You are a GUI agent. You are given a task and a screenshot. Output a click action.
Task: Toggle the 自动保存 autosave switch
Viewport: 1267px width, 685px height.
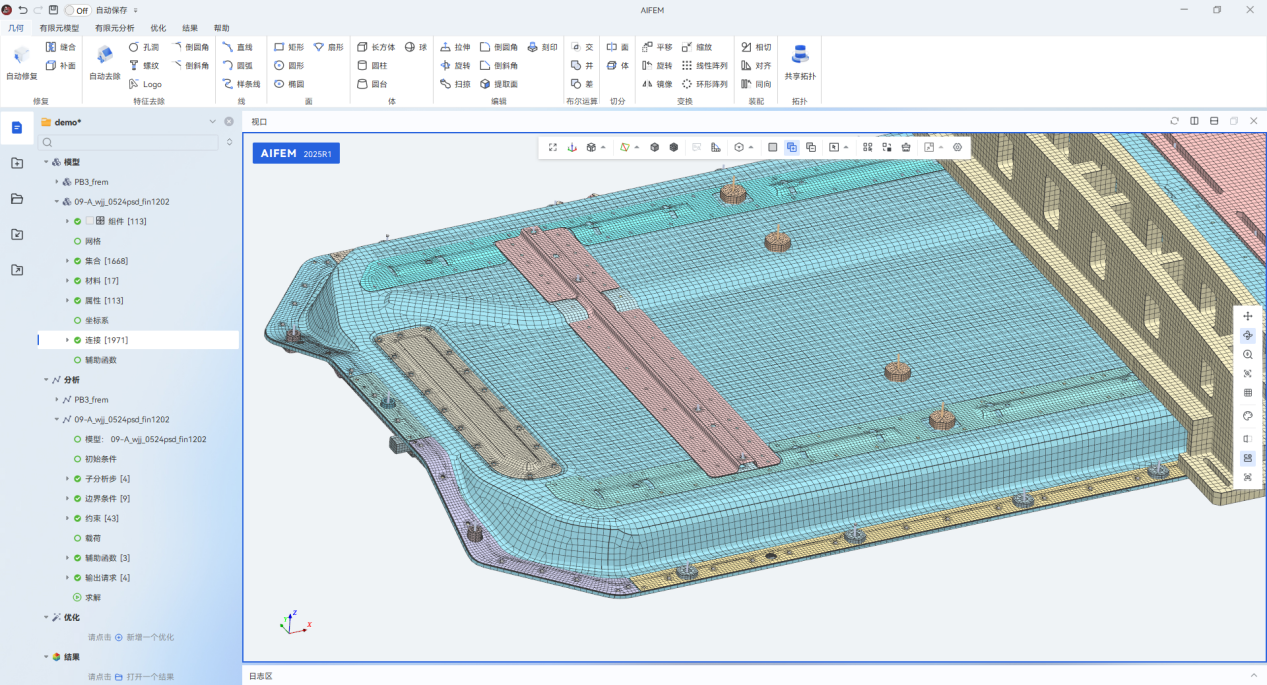coord(76,10)
